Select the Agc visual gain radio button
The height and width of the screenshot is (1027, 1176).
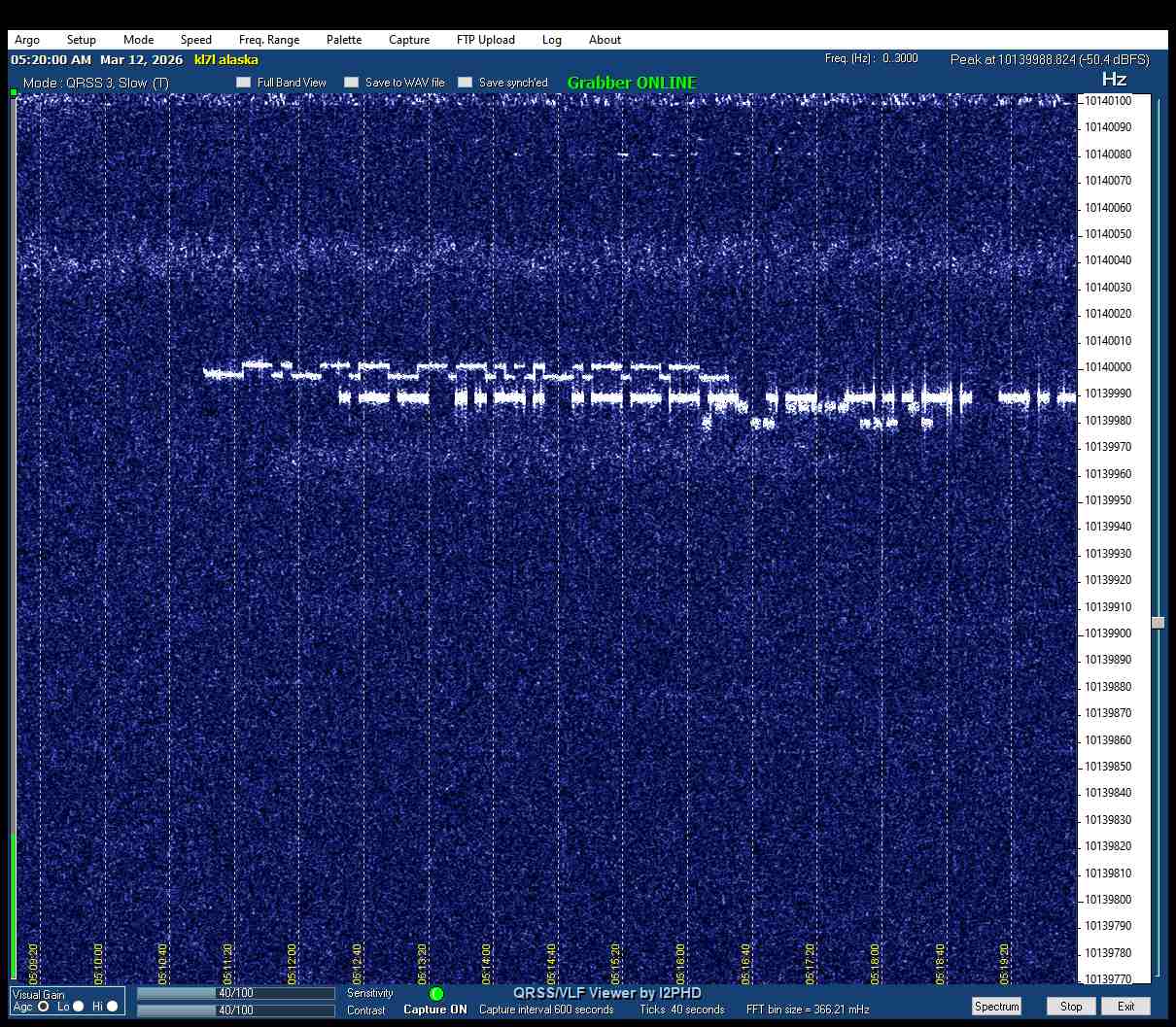tap(44, 1007)
